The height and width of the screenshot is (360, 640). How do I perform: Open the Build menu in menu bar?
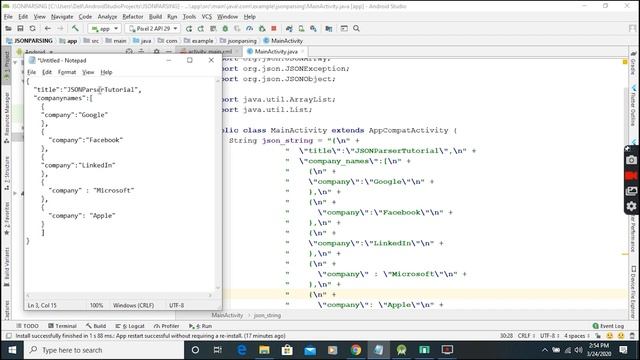[x=155, y=17]
